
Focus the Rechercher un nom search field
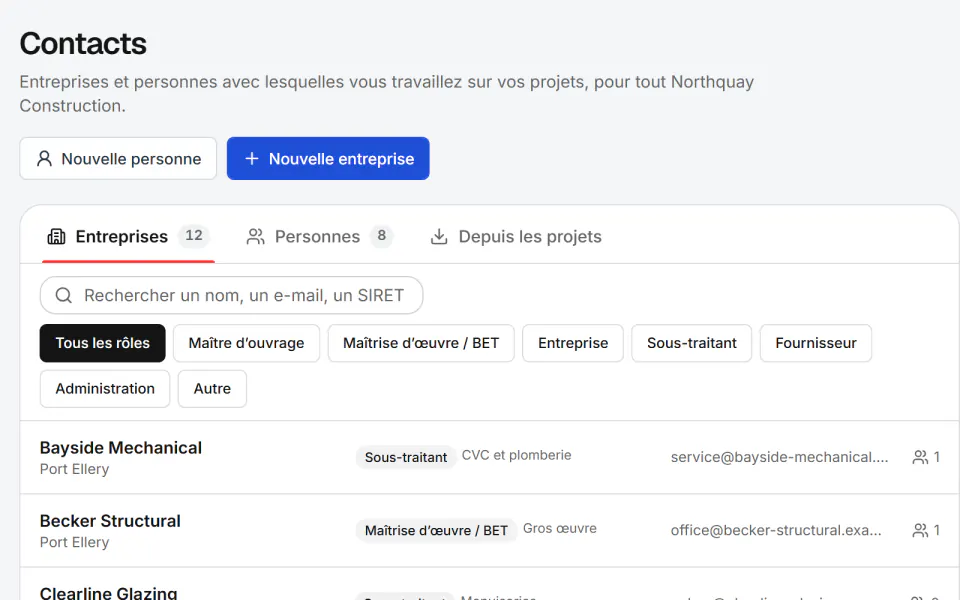tap(231, 295)
